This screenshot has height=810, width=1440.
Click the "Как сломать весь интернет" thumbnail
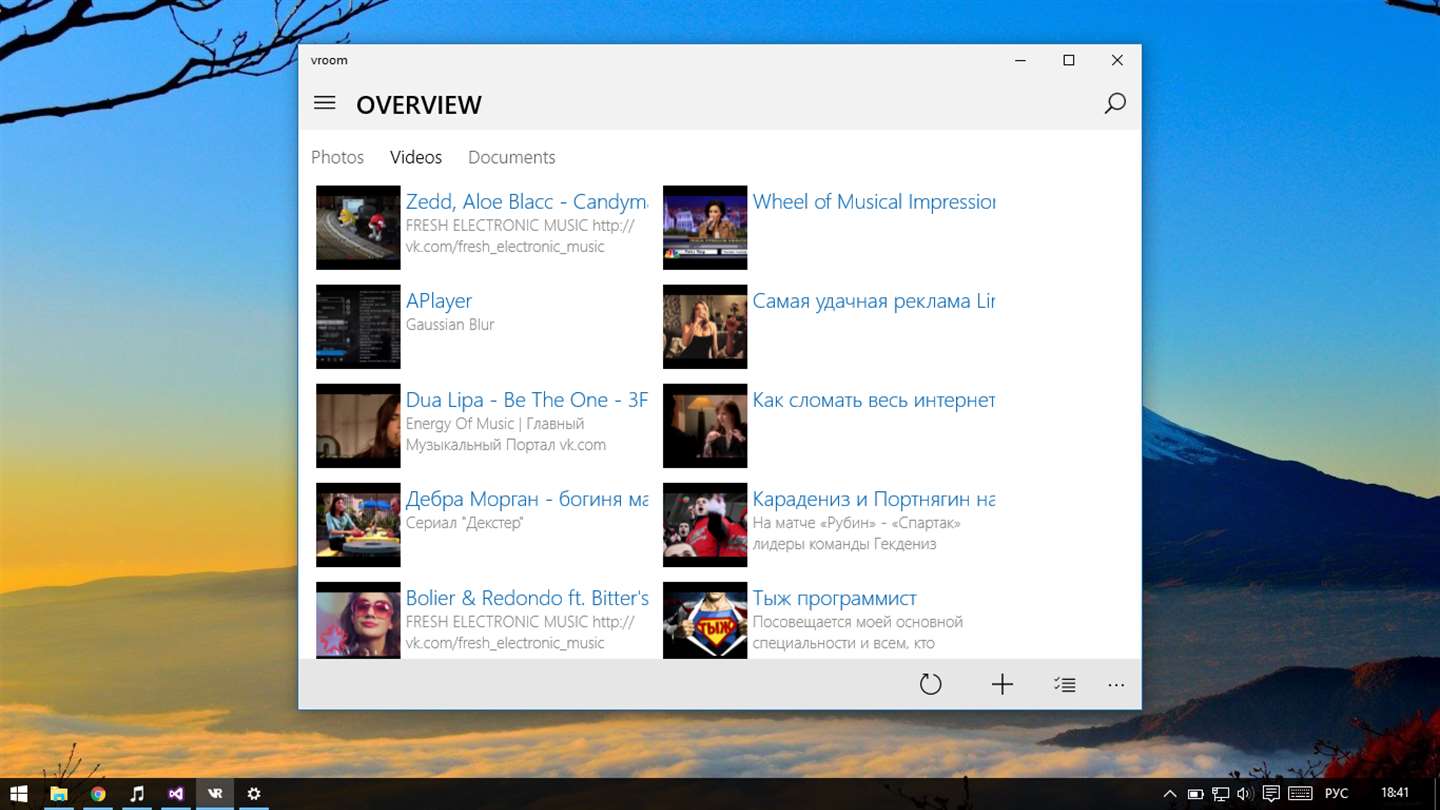pos(705,425)
